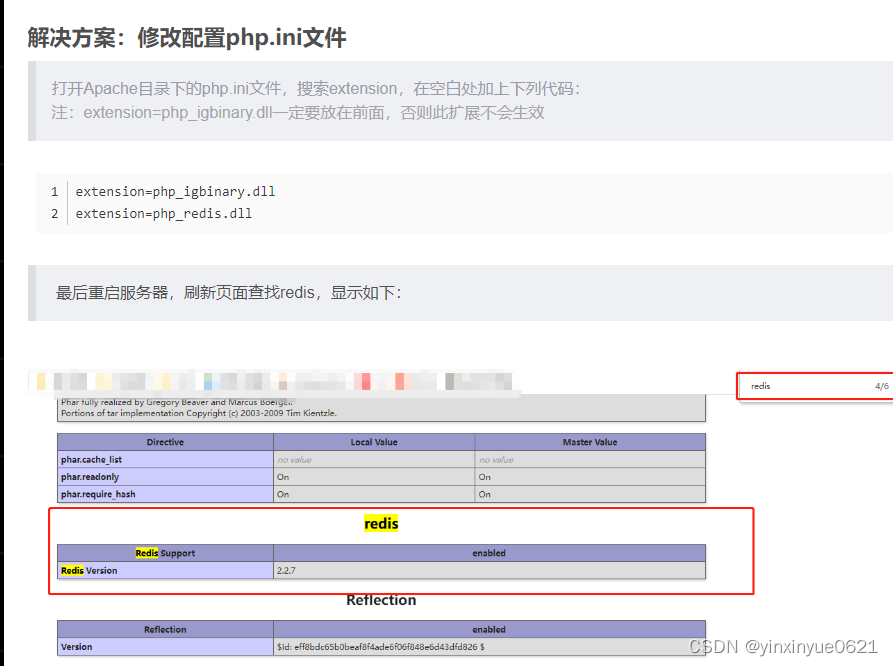Click the Tim Kientzle copyright line

coord(199,413)
